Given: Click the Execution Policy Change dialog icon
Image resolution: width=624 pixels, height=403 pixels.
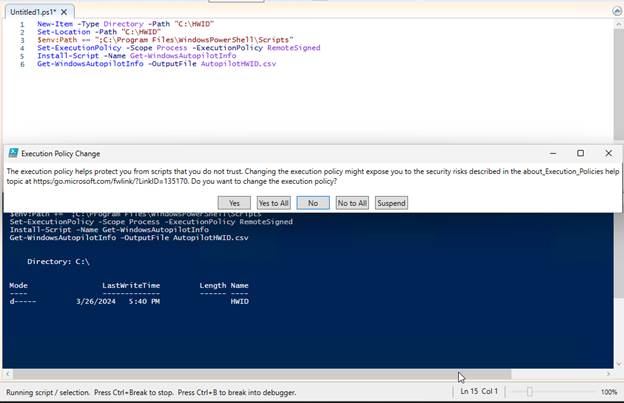Looking at the screenshot, I should tap(13, 154).
